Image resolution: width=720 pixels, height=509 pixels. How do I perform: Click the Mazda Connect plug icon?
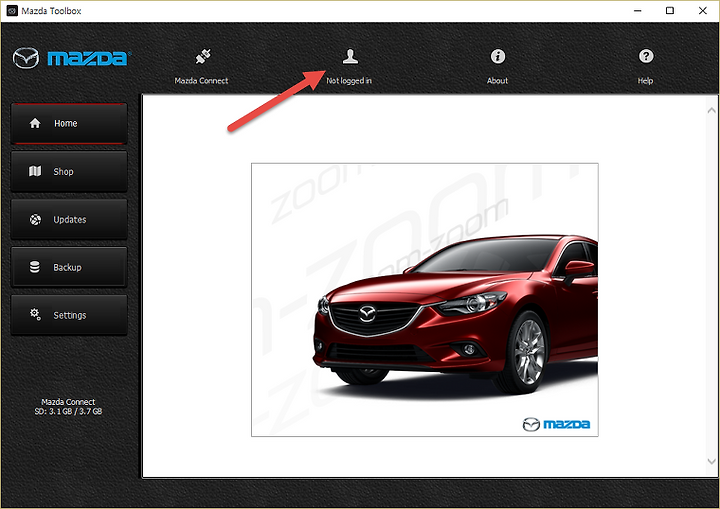pyautogui.click(x=202, y=57)
